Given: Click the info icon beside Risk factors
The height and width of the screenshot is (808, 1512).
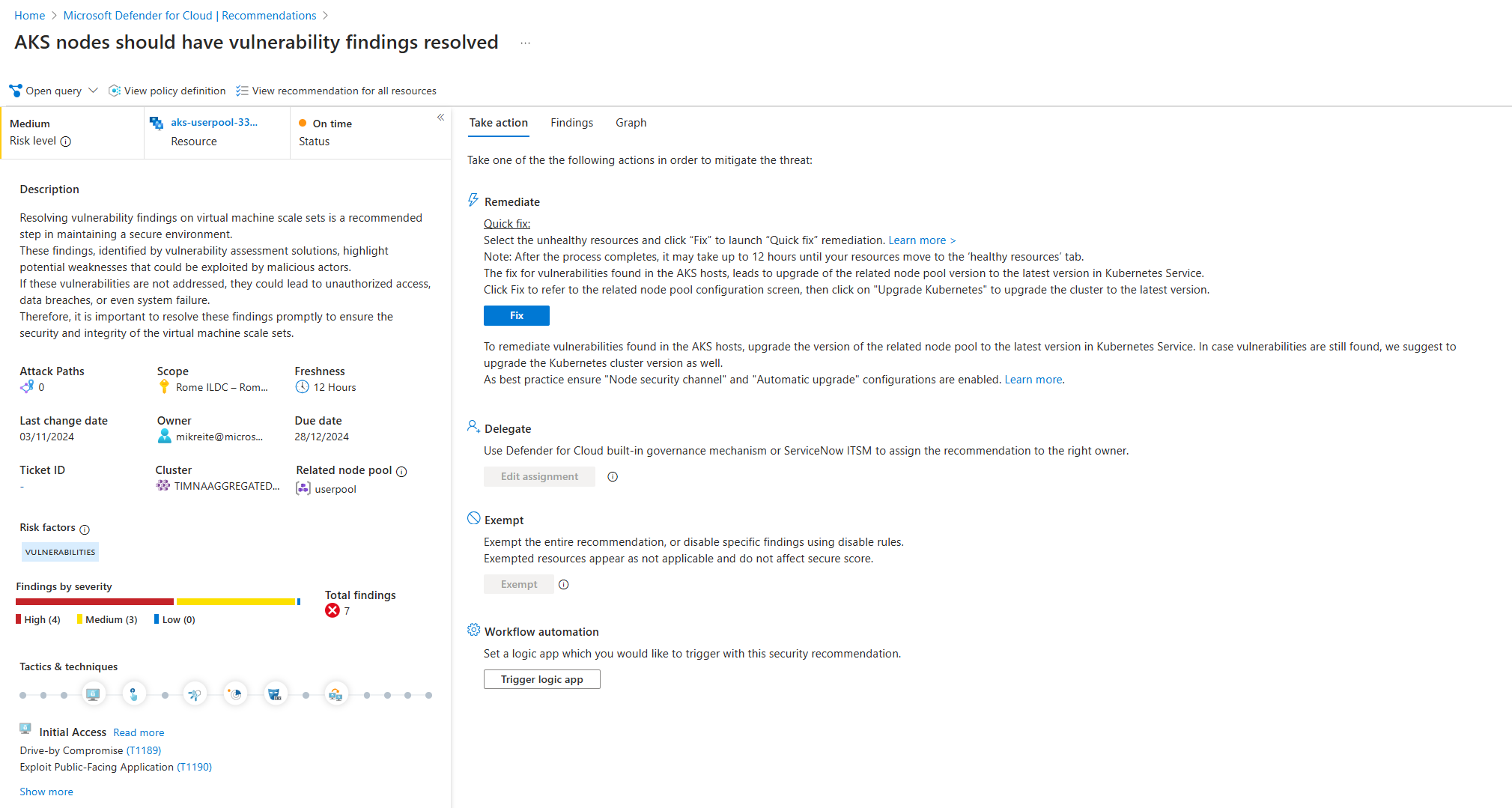Looking at the screenshot, I should pyautogui.click(x=85, y=529).
